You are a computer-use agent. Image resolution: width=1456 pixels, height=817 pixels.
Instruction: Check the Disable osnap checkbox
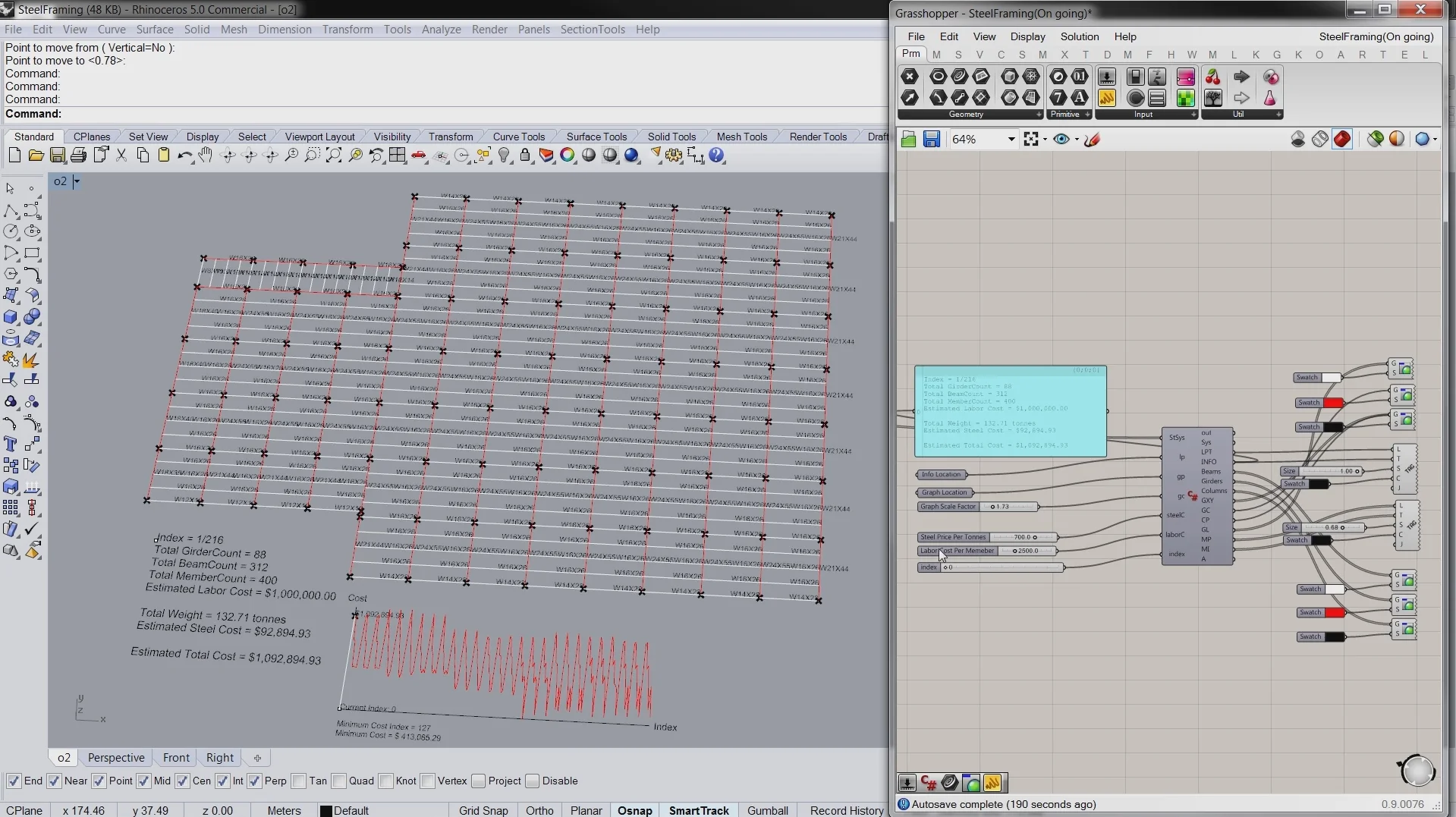pos(532,781)
